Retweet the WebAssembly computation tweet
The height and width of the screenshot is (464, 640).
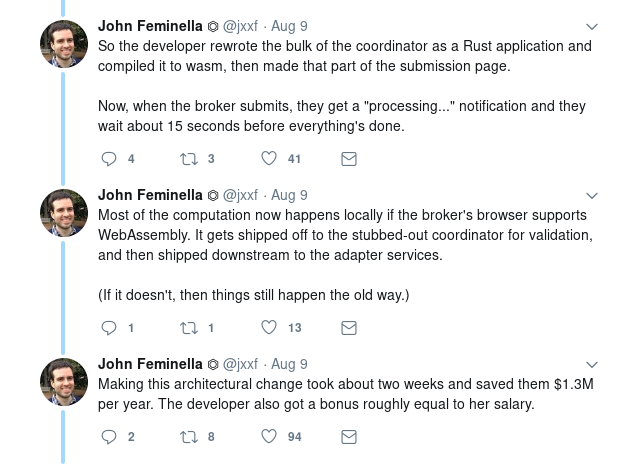[188, 327]
